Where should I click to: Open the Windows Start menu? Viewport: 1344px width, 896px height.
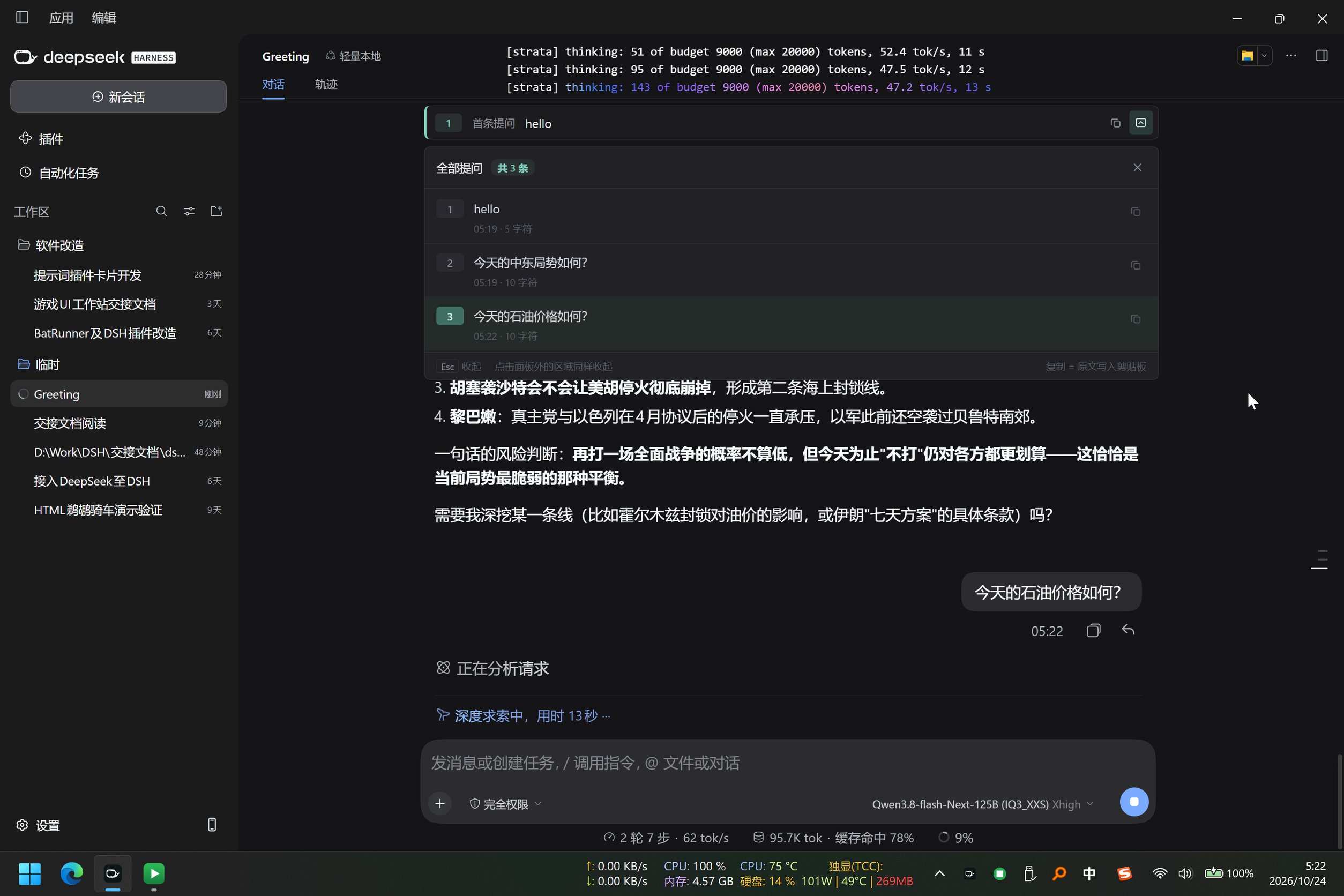tap(29, 873)
